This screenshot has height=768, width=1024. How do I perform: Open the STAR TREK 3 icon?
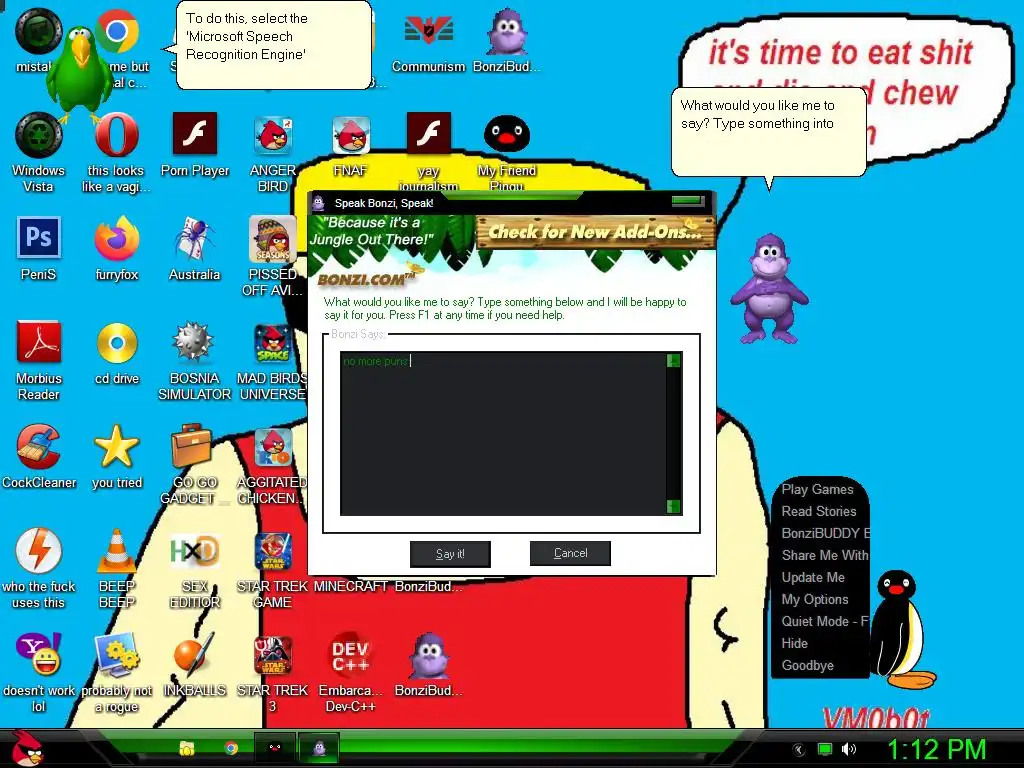pos(273,656)
